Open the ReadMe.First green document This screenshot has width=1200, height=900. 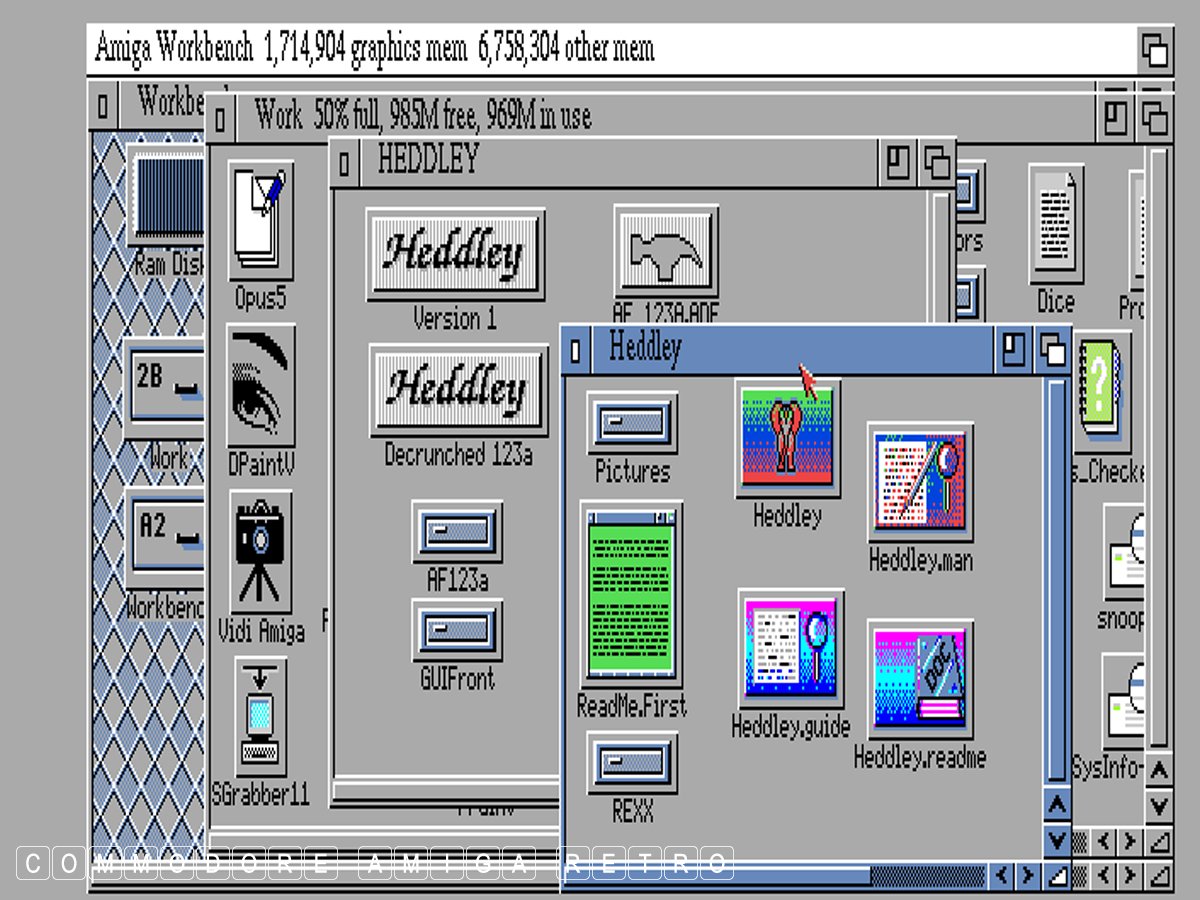(x=631, y=594)
